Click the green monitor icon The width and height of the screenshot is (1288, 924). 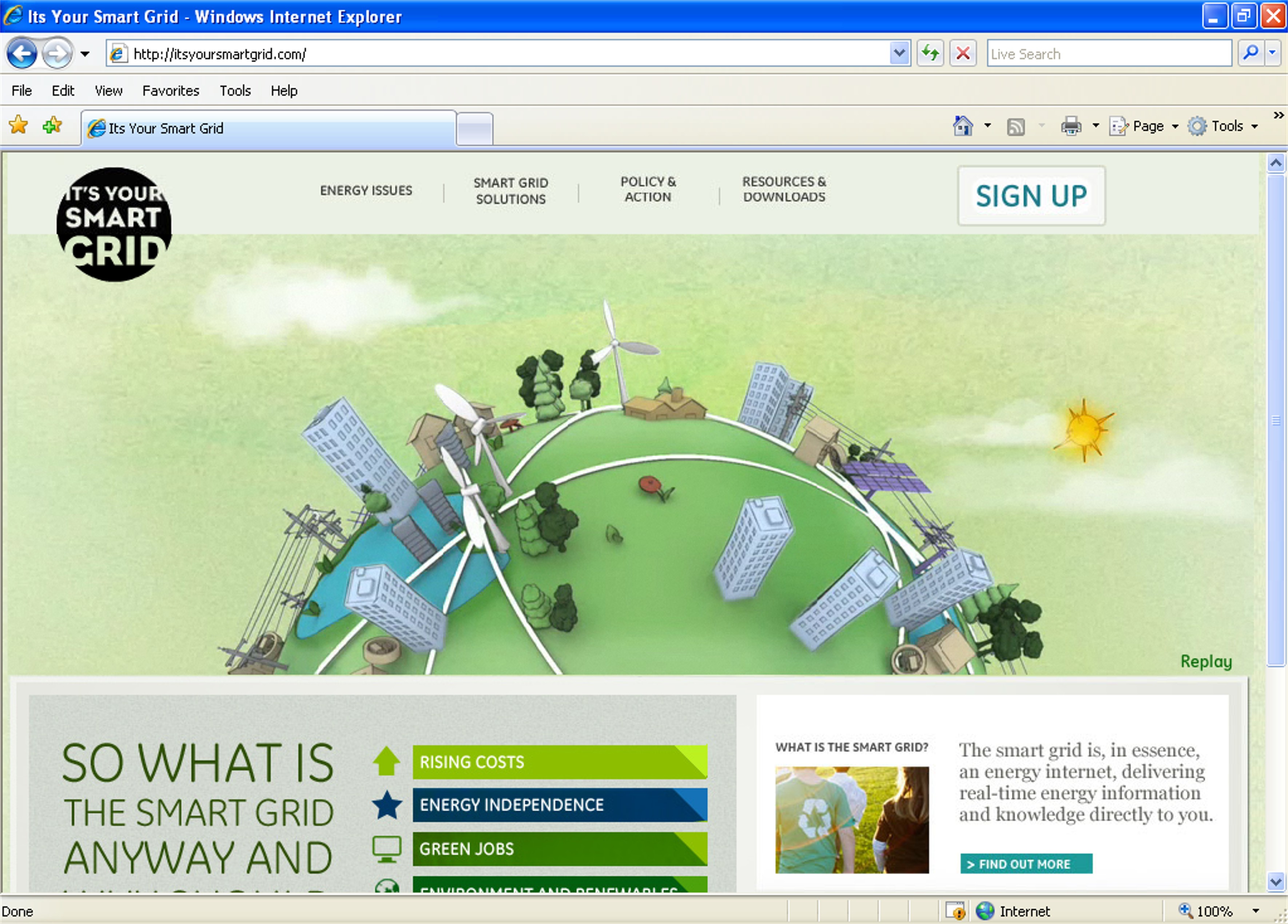click(x=387, y=849)
